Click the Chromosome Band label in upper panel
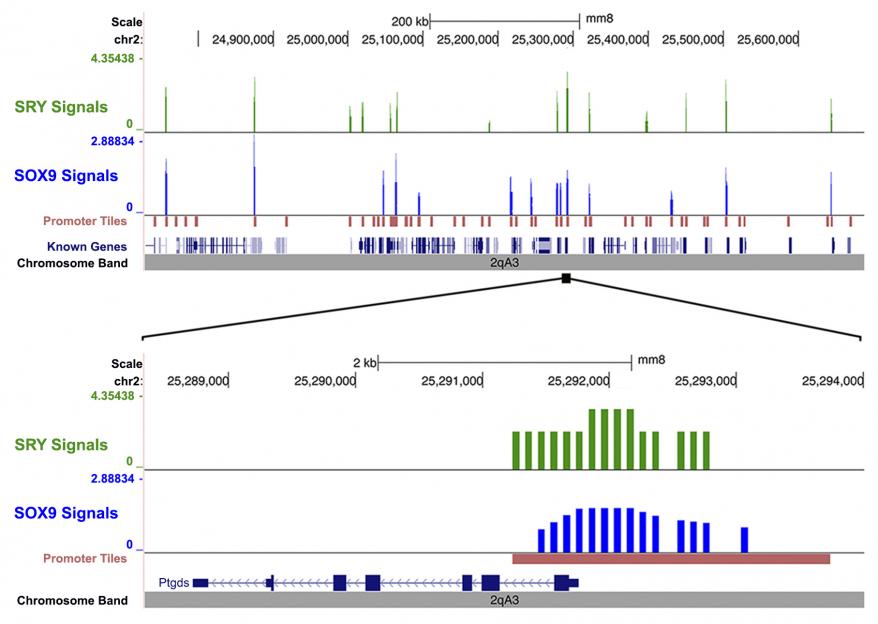This screenshot has width=878, height=624. click(x=73, y=263)
